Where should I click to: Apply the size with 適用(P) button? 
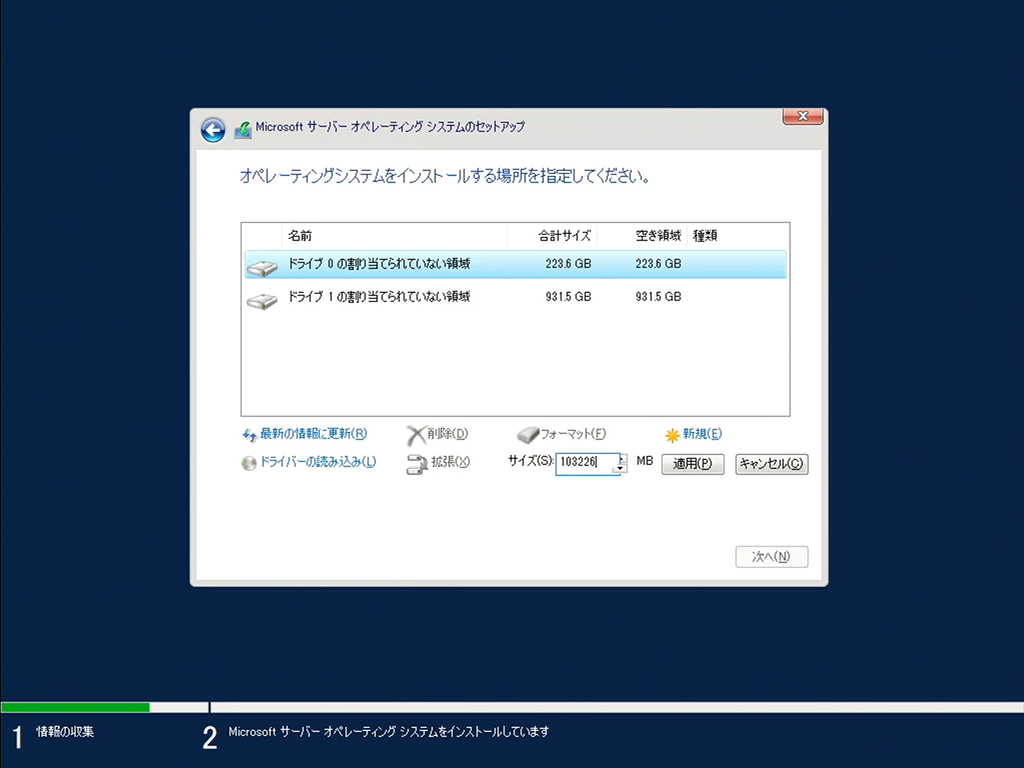pos(693,464)
